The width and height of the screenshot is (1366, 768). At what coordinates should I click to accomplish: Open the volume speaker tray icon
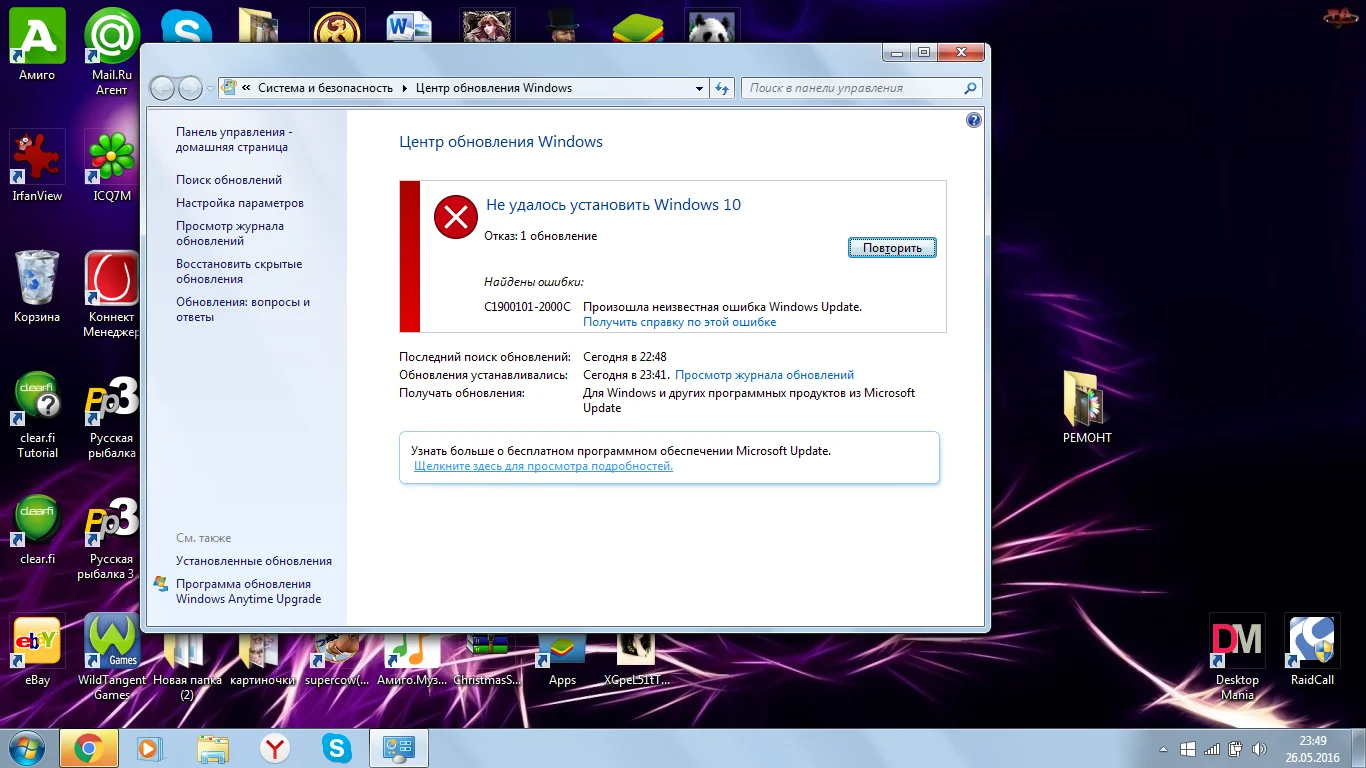pyautogui.click(x=1259, y=749)
